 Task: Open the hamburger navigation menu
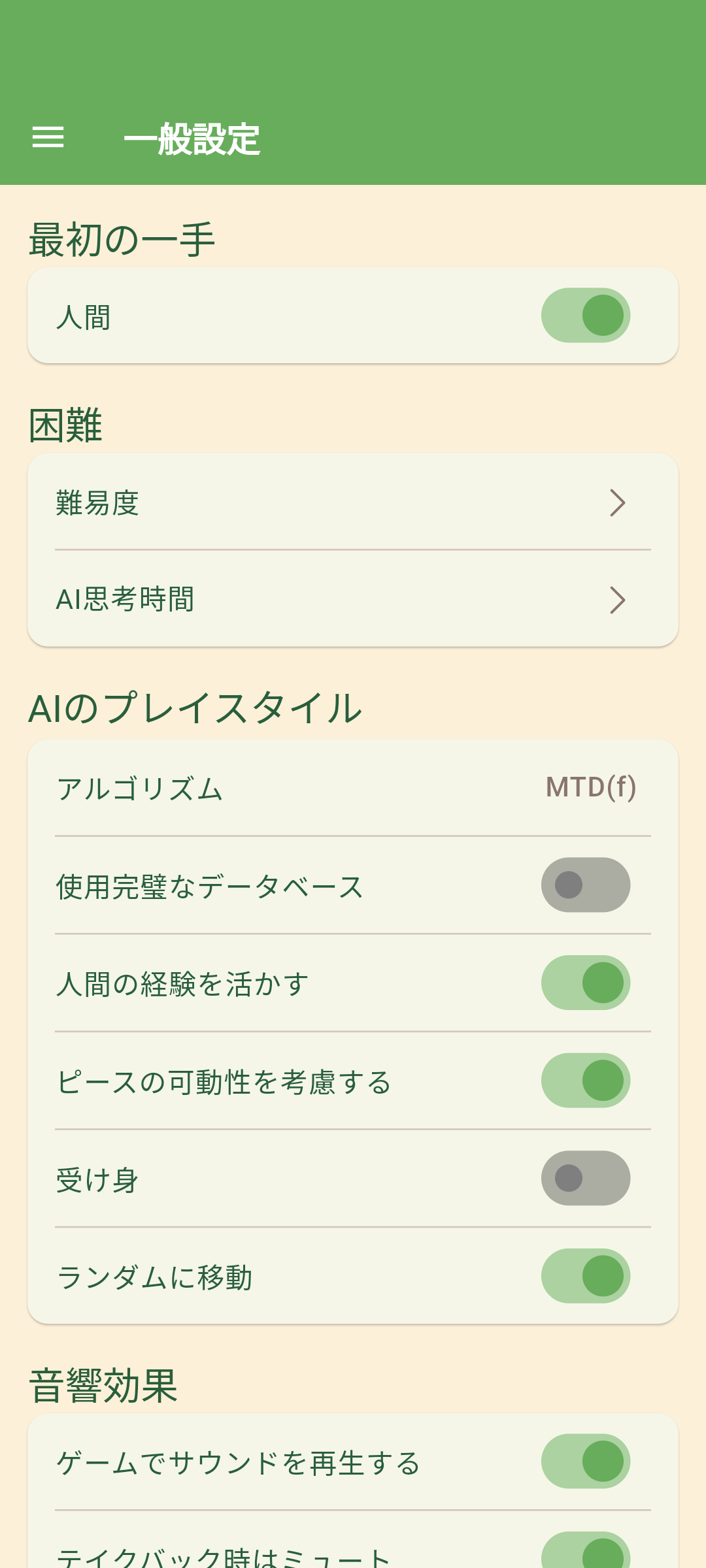click(x=48, y=137)
